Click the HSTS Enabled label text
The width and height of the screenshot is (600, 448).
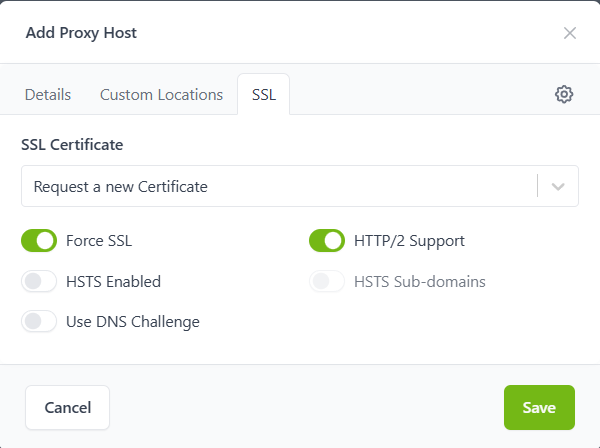pyautogui.click(x=113, y=282)
